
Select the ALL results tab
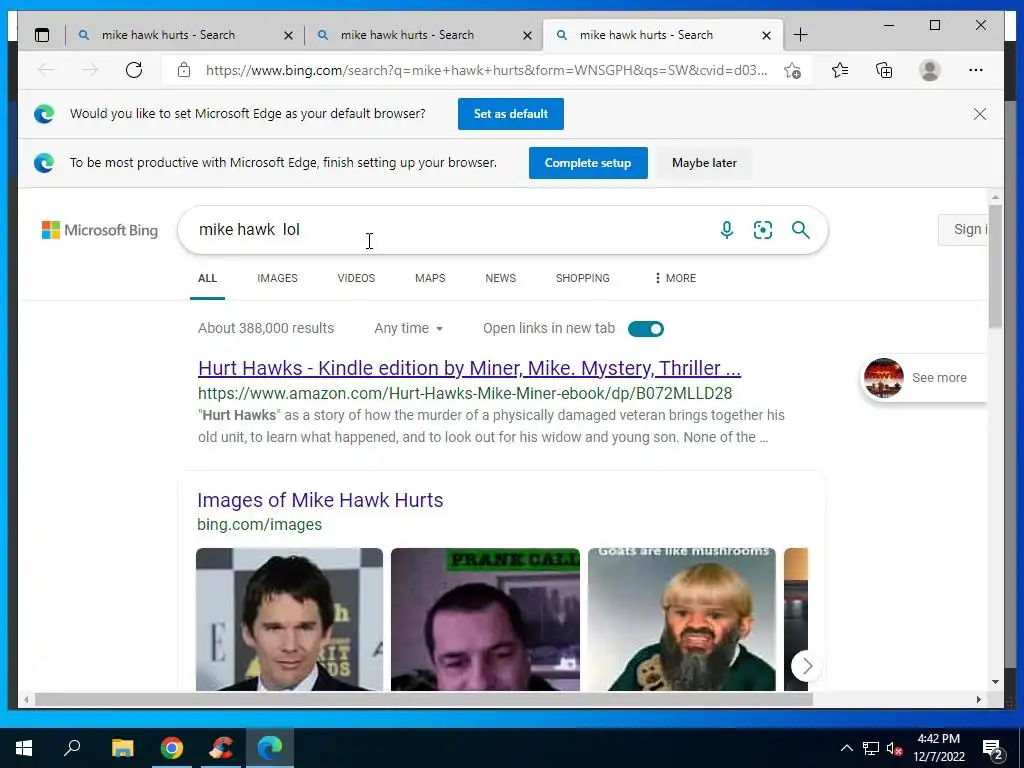click(x=208, y=278)
